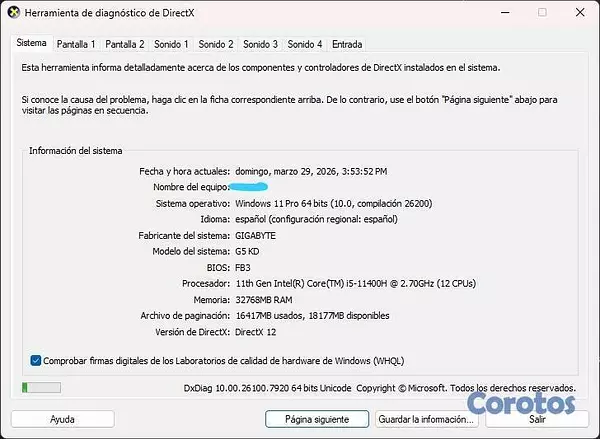This screenshot has width=600, height=439.
Task: Click the Versión de DirectX label
Action: click(x=192, y=332)
